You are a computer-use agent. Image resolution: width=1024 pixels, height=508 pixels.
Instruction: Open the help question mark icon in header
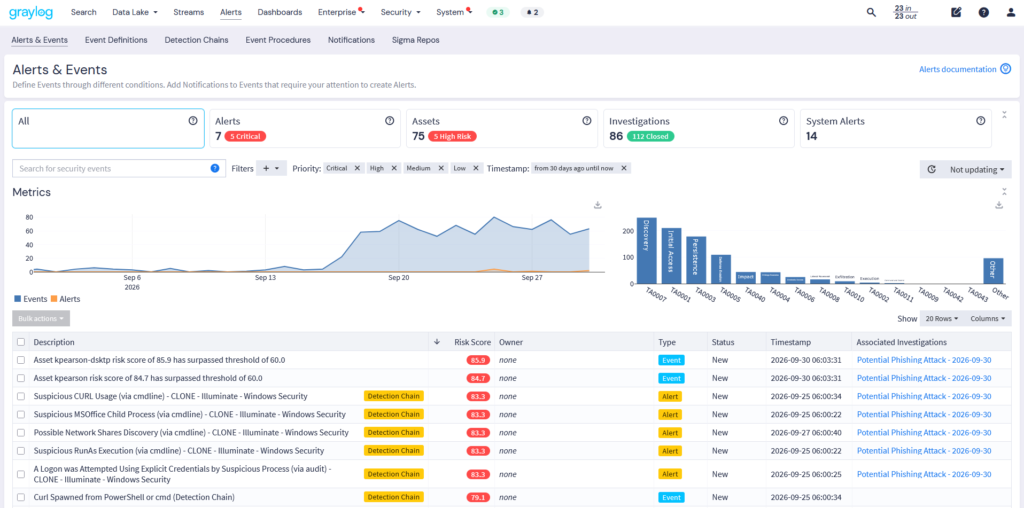coord(984,12)
